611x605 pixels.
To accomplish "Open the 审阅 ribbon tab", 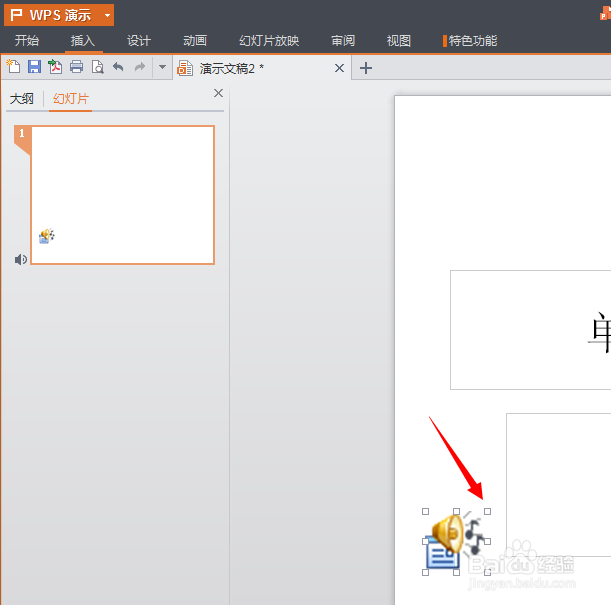I will pos(343,41).
